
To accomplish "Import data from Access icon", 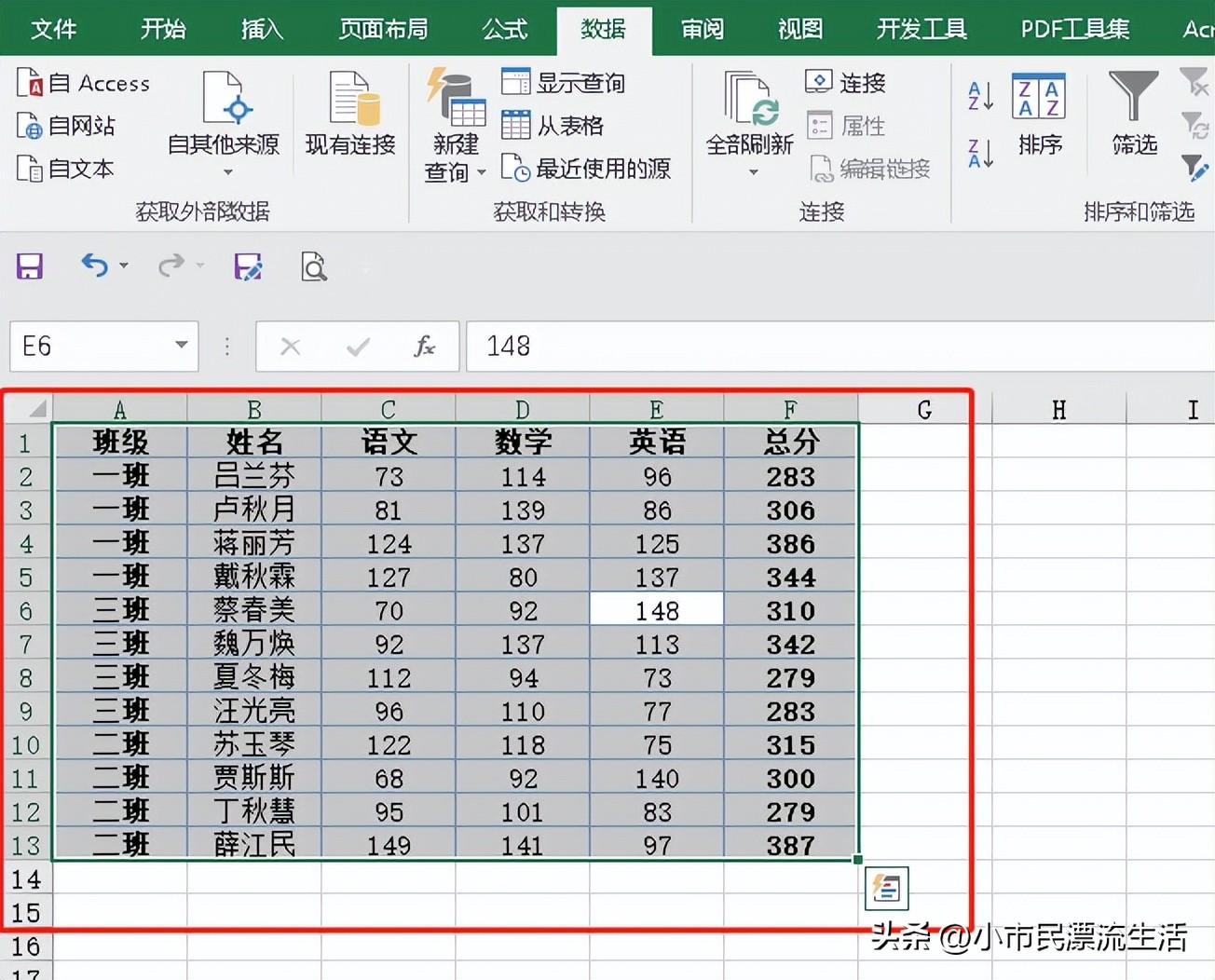I will click(84, 83).
